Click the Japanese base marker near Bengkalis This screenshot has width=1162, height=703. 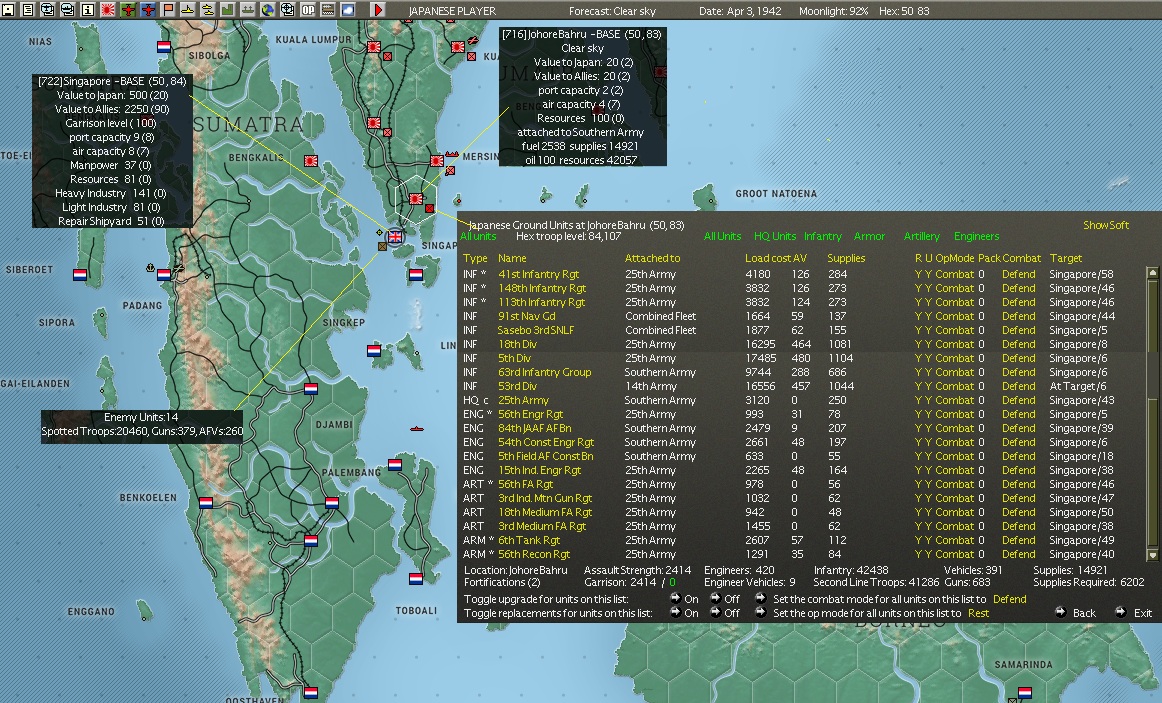click(311, 161)
